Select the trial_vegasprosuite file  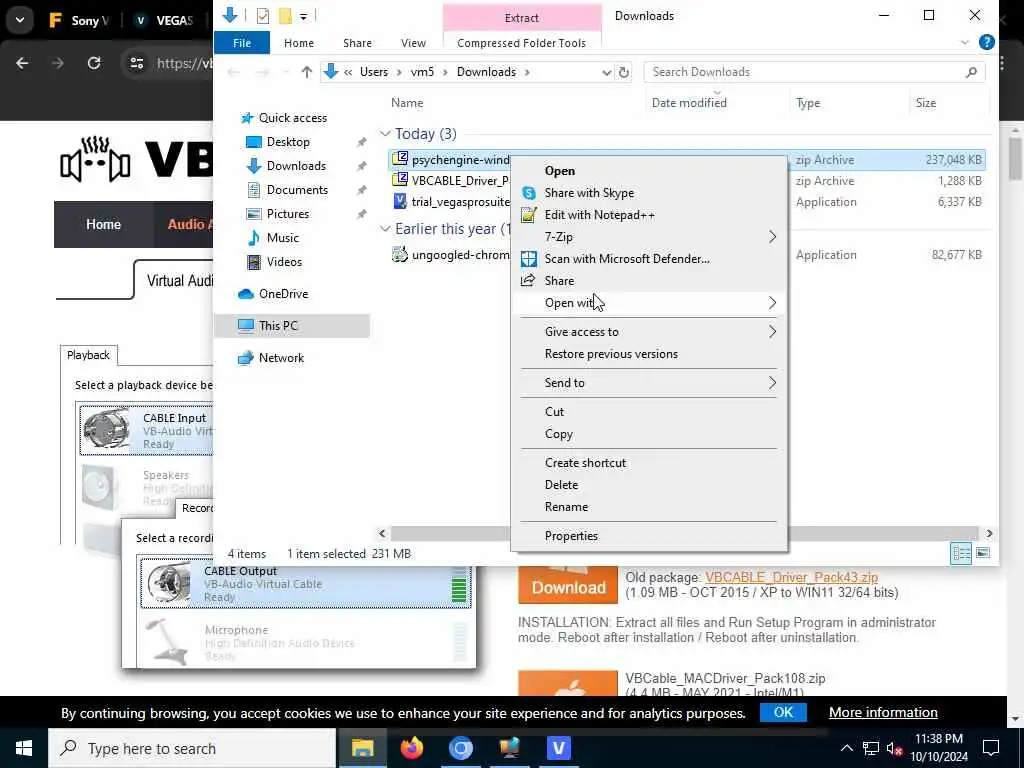pos(460,202)
